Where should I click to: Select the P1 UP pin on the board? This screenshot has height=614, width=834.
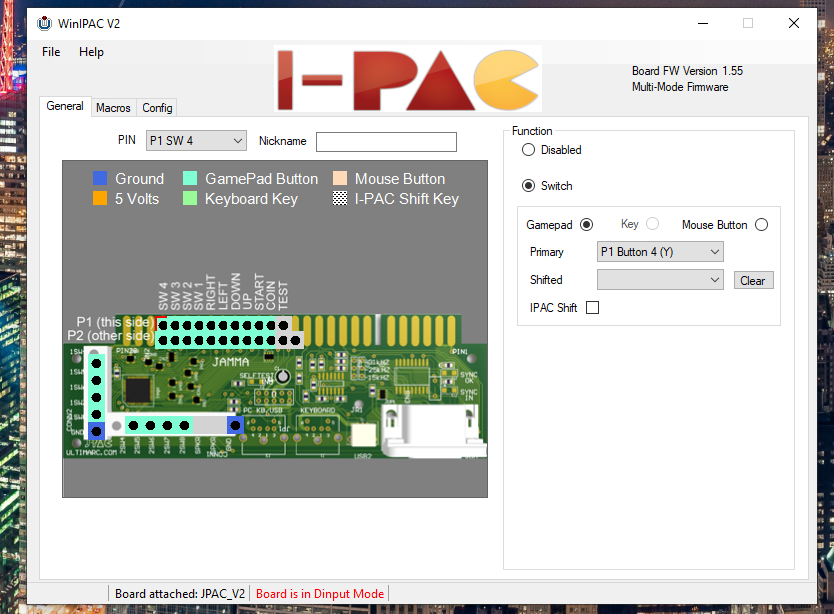[247, 325]
